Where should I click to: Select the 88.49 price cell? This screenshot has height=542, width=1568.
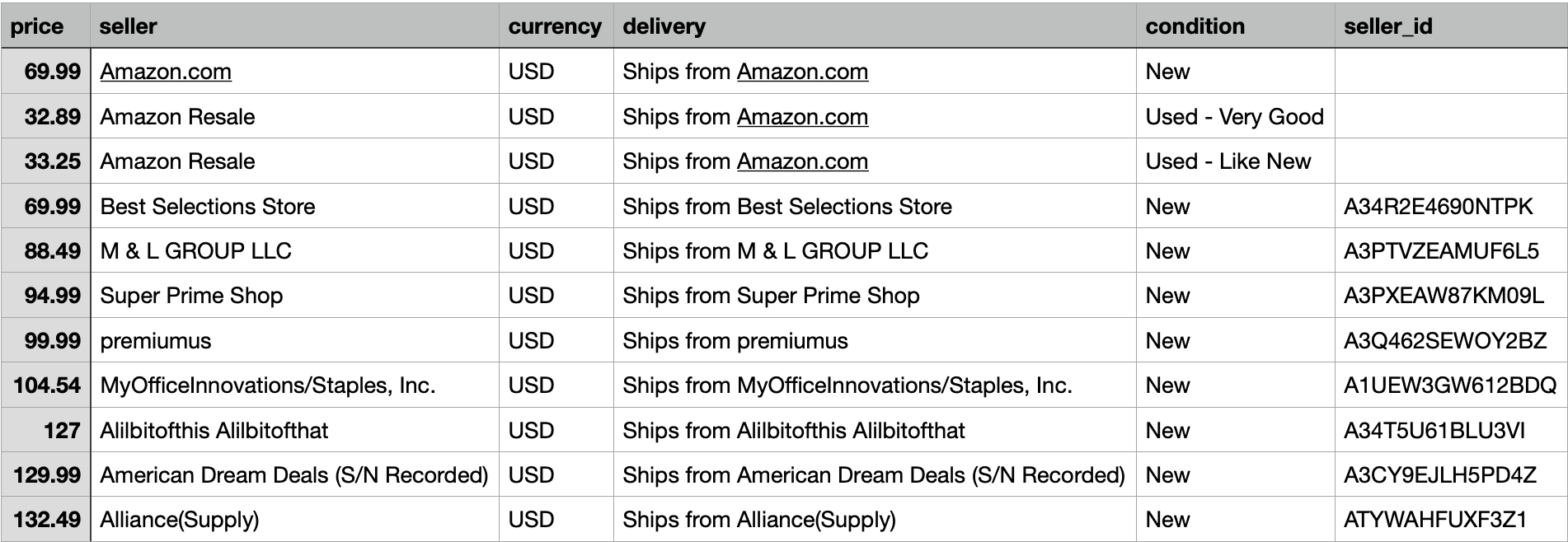point(45,250)
